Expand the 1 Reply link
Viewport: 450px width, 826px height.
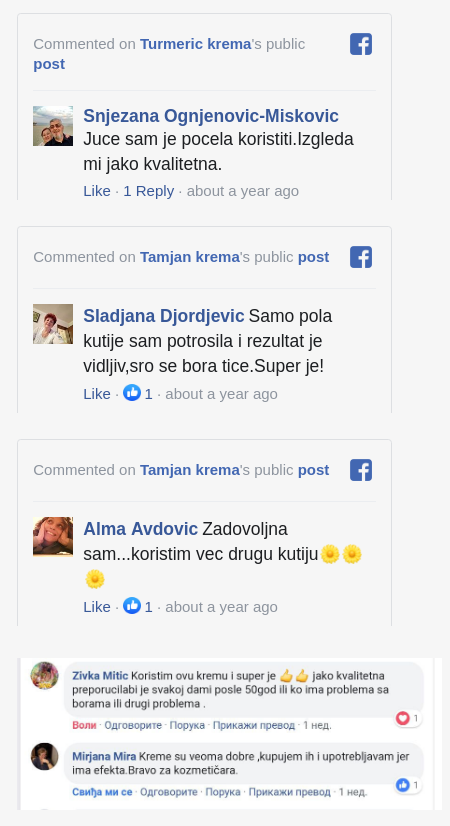(149, 191)
